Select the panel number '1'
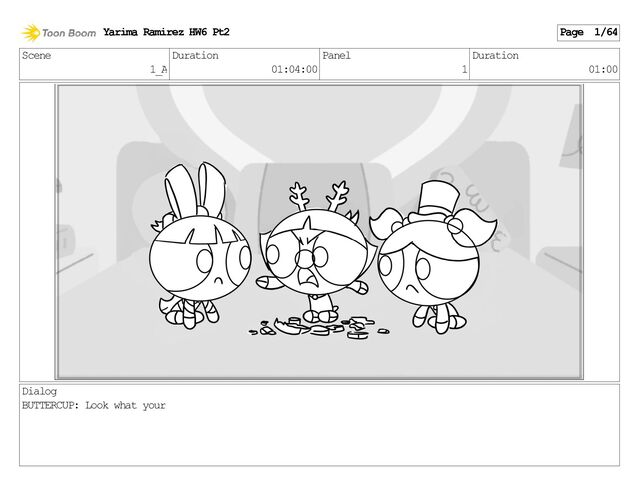640x495 pixels. pyautogui.click(x=464, y=69)
